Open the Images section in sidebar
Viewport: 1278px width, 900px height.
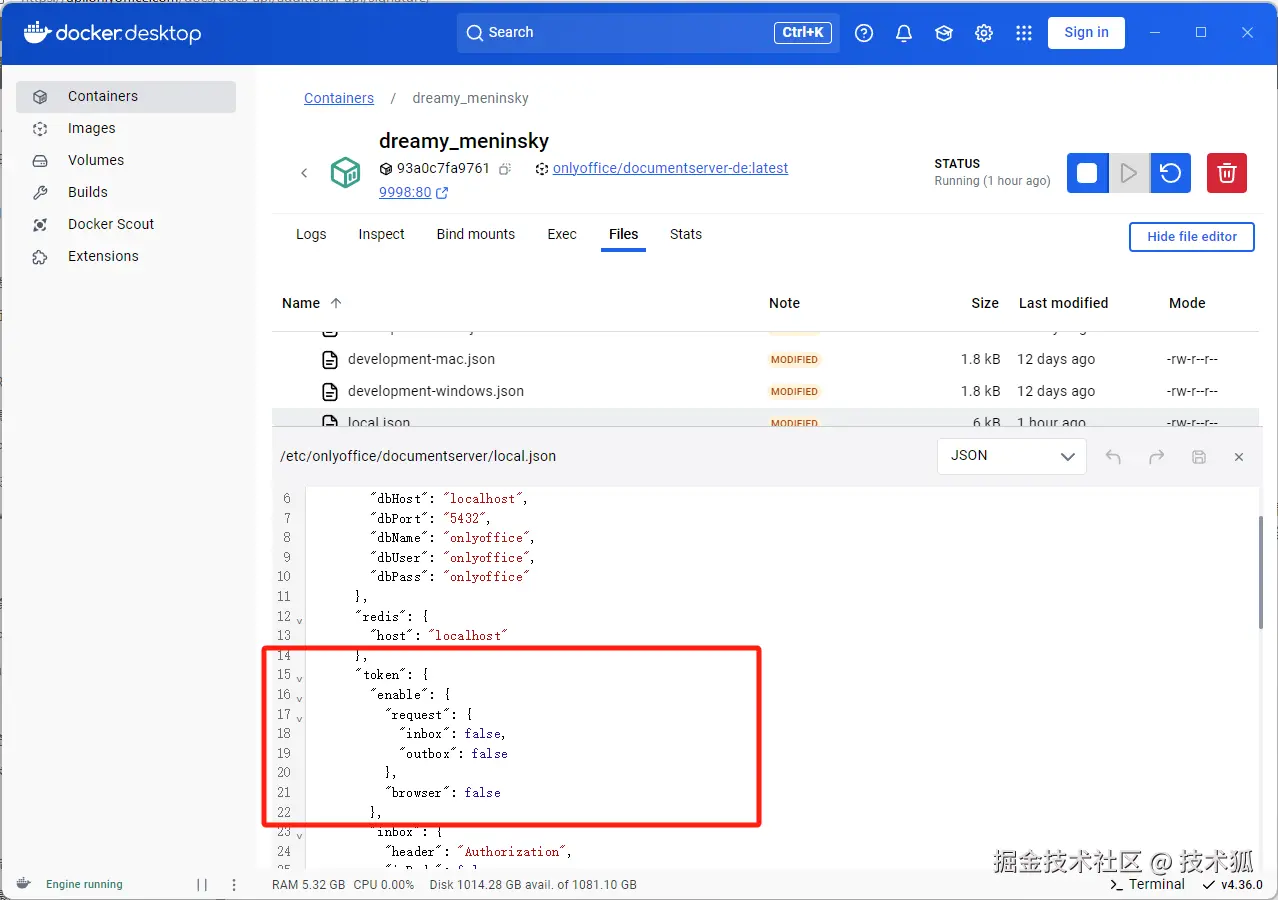126,128
